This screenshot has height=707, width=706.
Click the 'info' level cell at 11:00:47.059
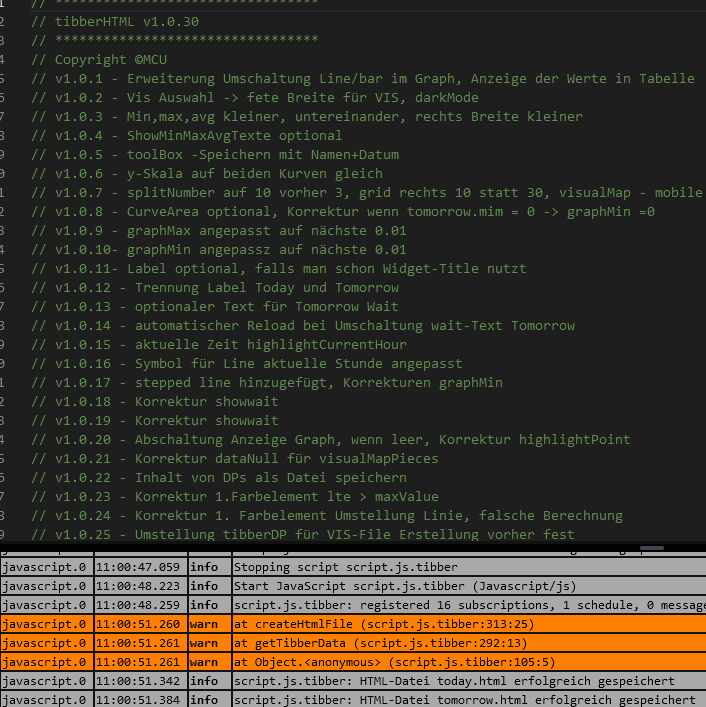(x=210, y=567)
